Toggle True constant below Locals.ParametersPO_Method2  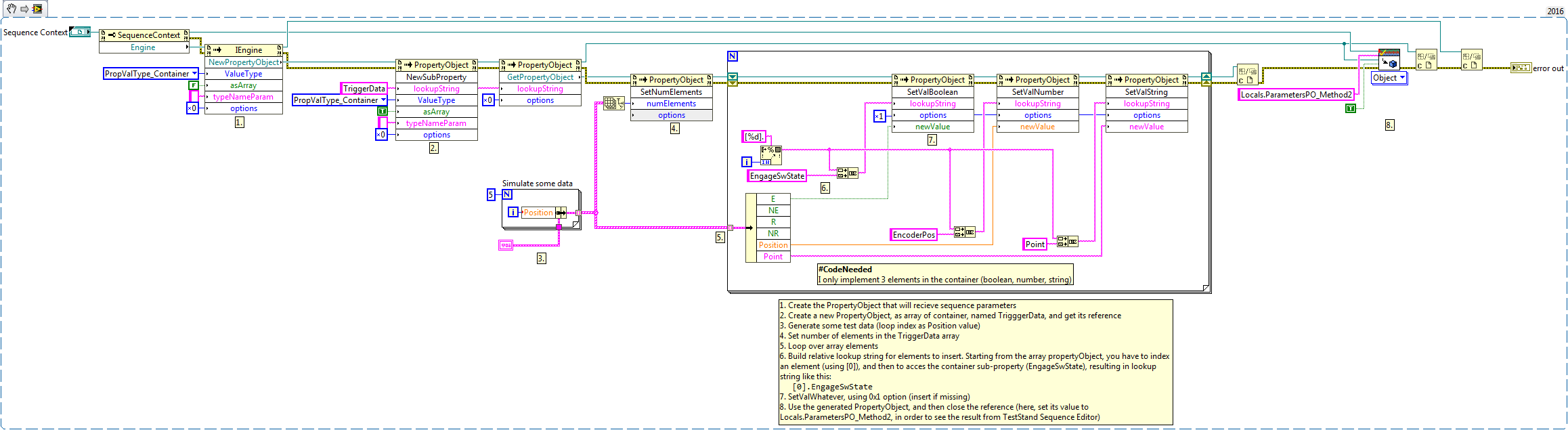[1350, 108]
